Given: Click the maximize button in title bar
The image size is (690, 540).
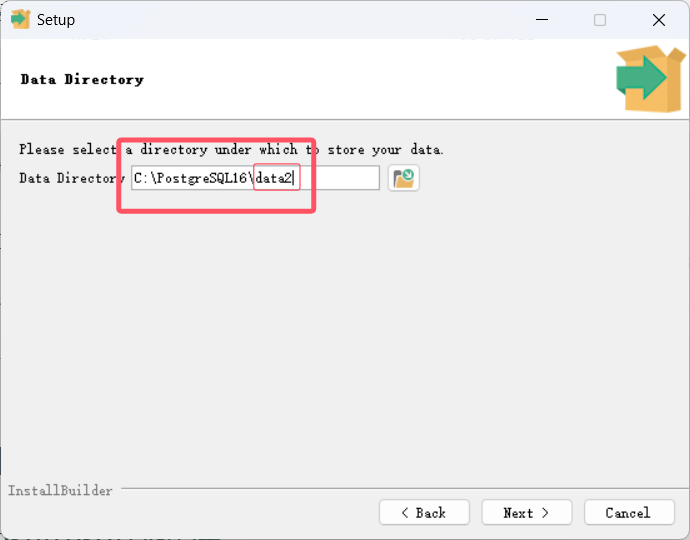Looking at the screenshot, I should [x=600, y=19].
